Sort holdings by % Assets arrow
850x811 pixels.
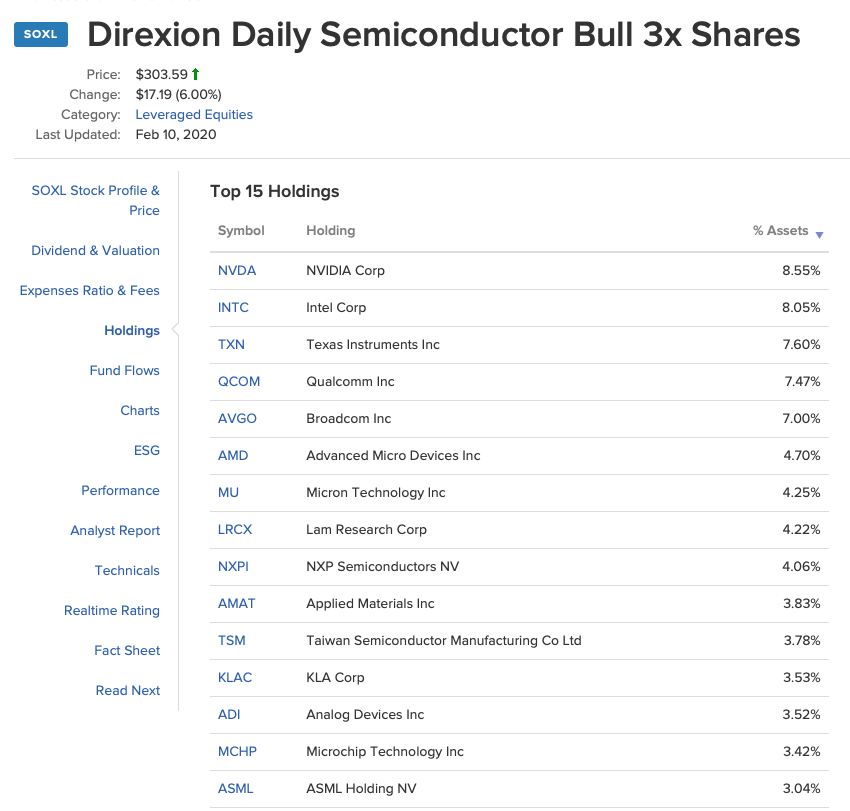point(819,234)
